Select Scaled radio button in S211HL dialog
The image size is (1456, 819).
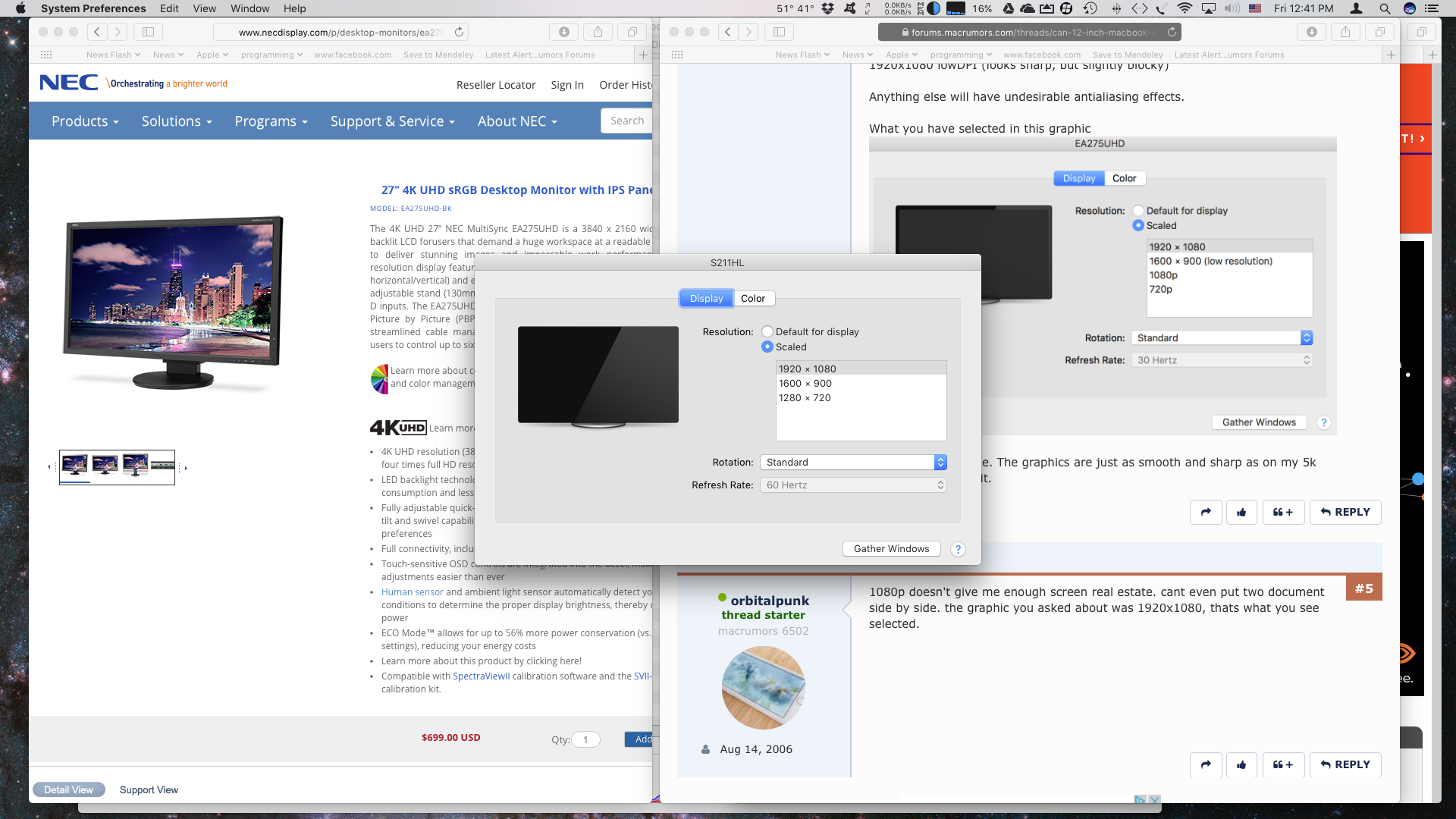coord(767,347)
